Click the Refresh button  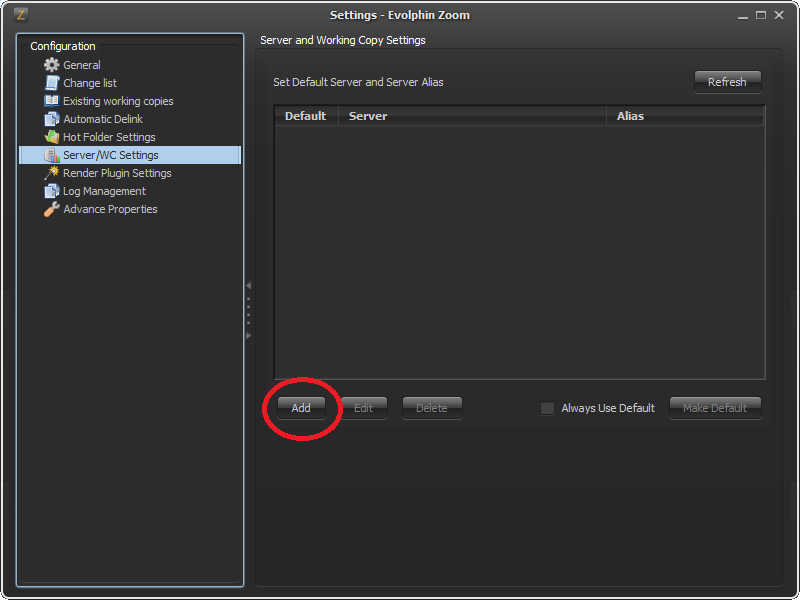tap(728, 82)
